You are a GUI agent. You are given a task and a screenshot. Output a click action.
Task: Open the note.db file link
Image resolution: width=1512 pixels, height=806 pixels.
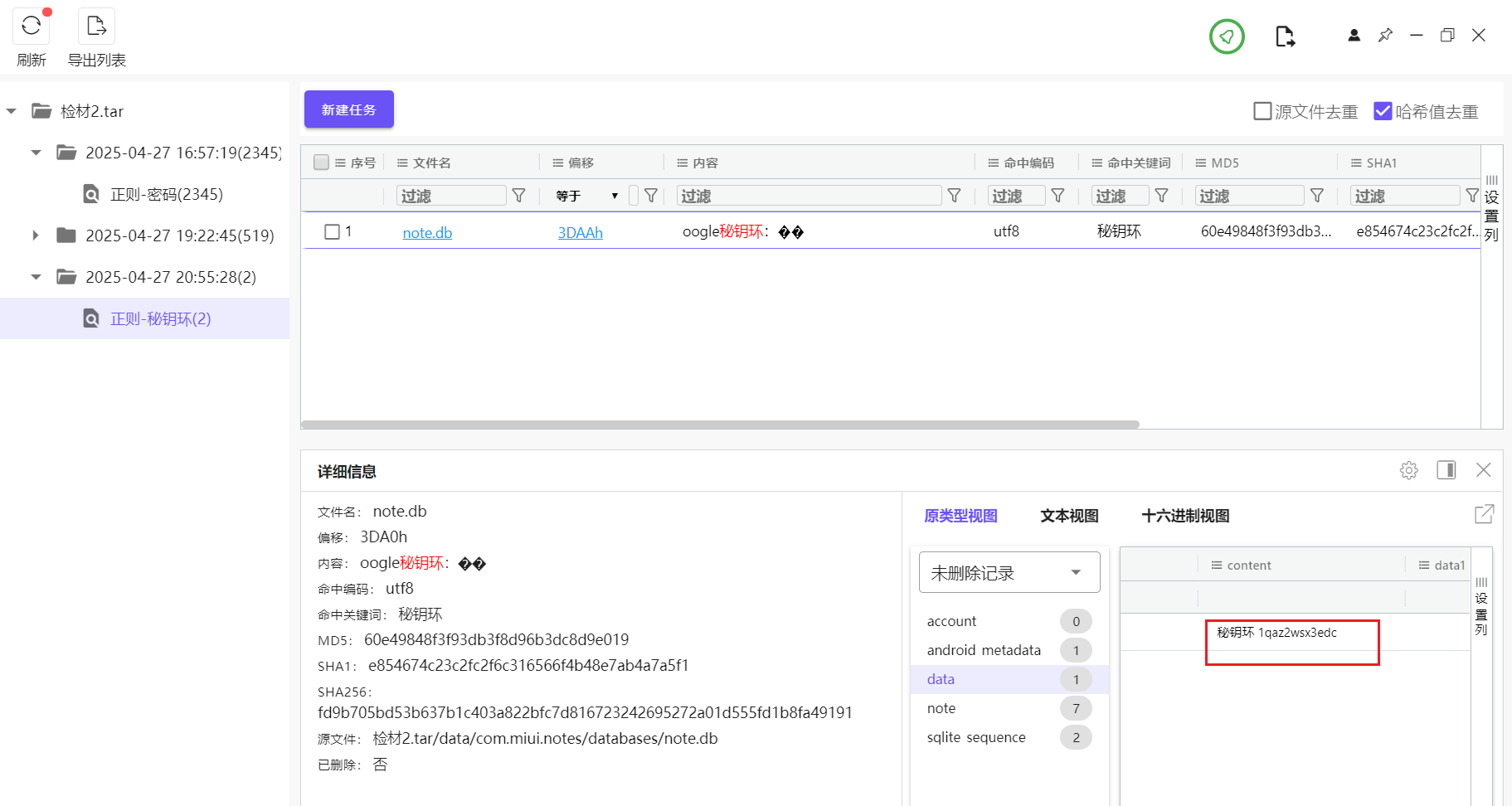pyautogui.click(x=427, y=233)
